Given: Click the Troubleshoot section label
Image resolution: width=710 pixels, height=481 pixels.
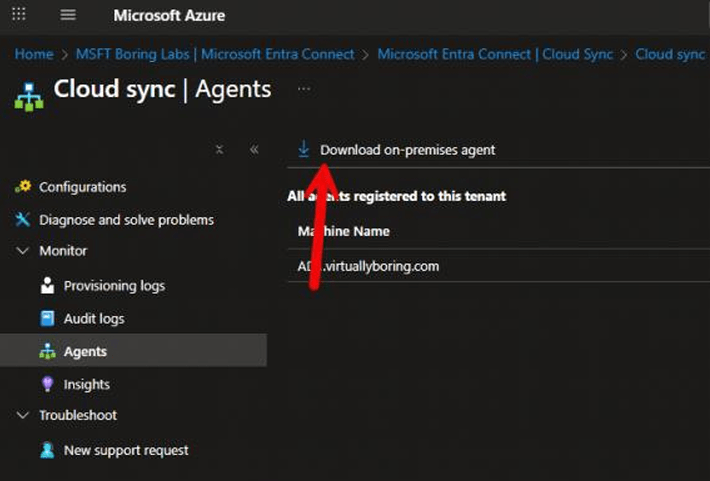Looking at the screenshot, I should pyautogui.click(x=78, y=415).
